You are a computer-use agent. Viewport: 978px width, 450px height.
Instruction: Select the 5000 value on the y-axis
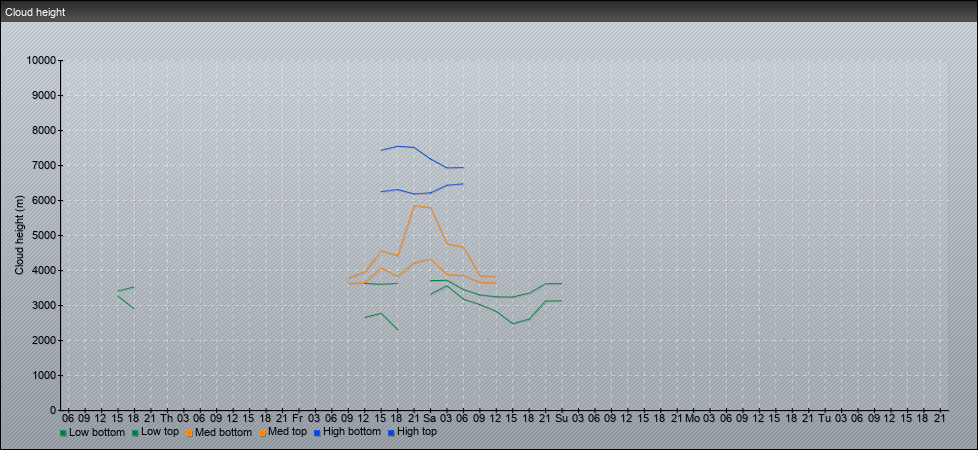(44, 235)
